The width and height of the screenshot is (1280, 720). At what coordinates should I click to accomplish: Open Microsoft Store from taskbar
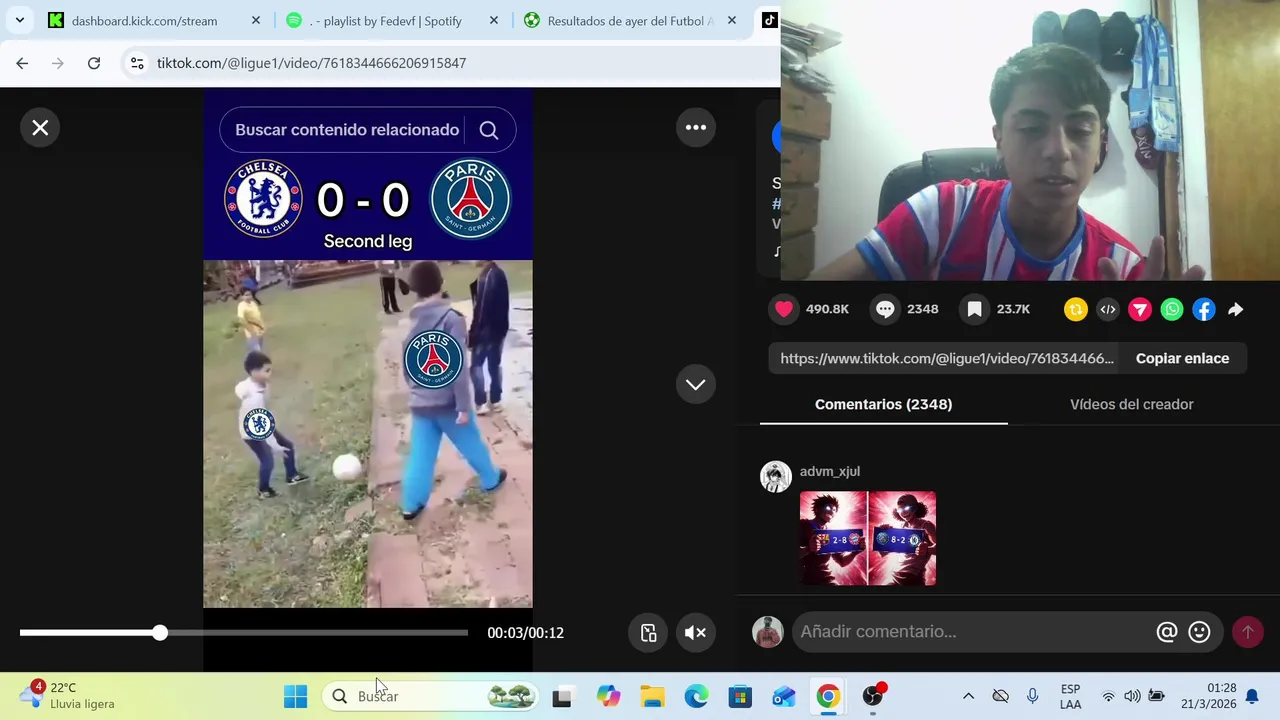pyautogui.click(x=740, y=696)
